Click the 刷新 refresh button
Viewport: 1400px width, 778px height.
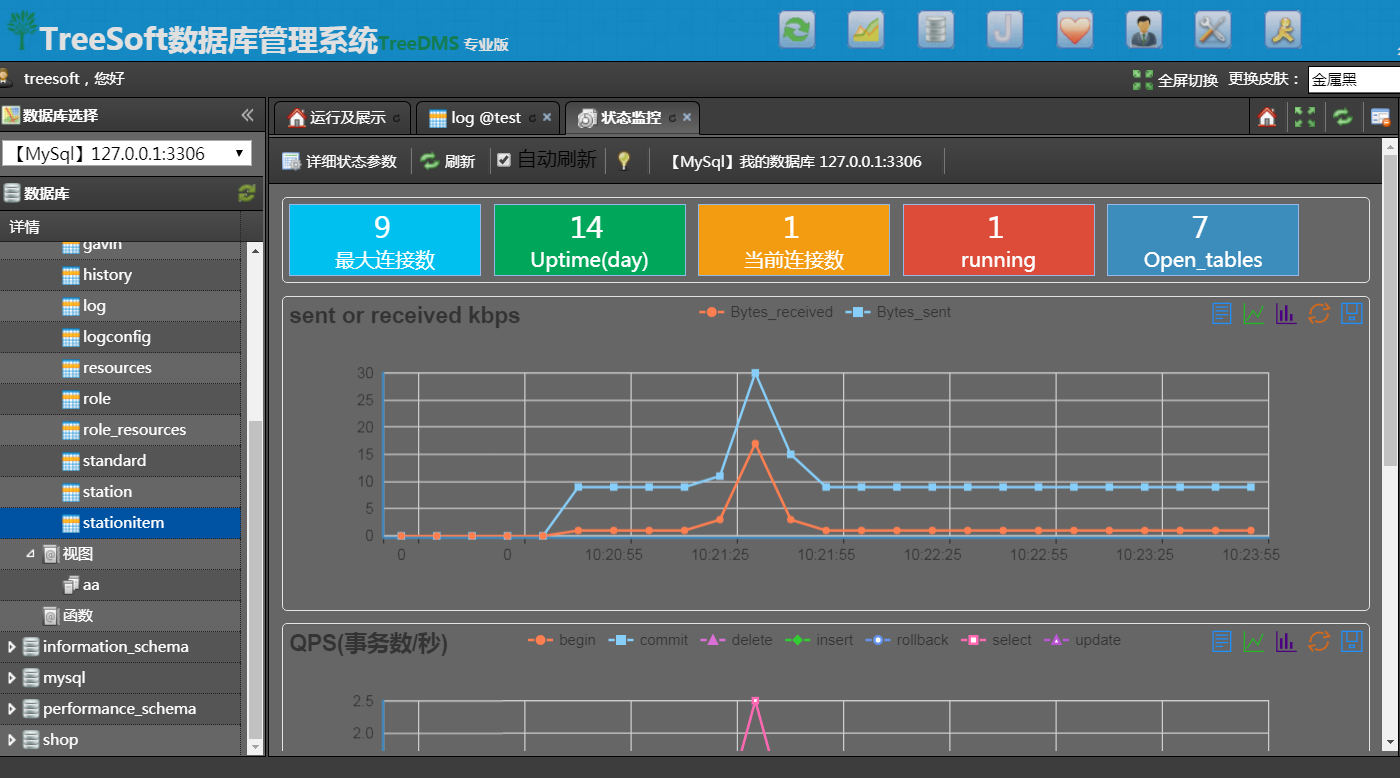448,161
